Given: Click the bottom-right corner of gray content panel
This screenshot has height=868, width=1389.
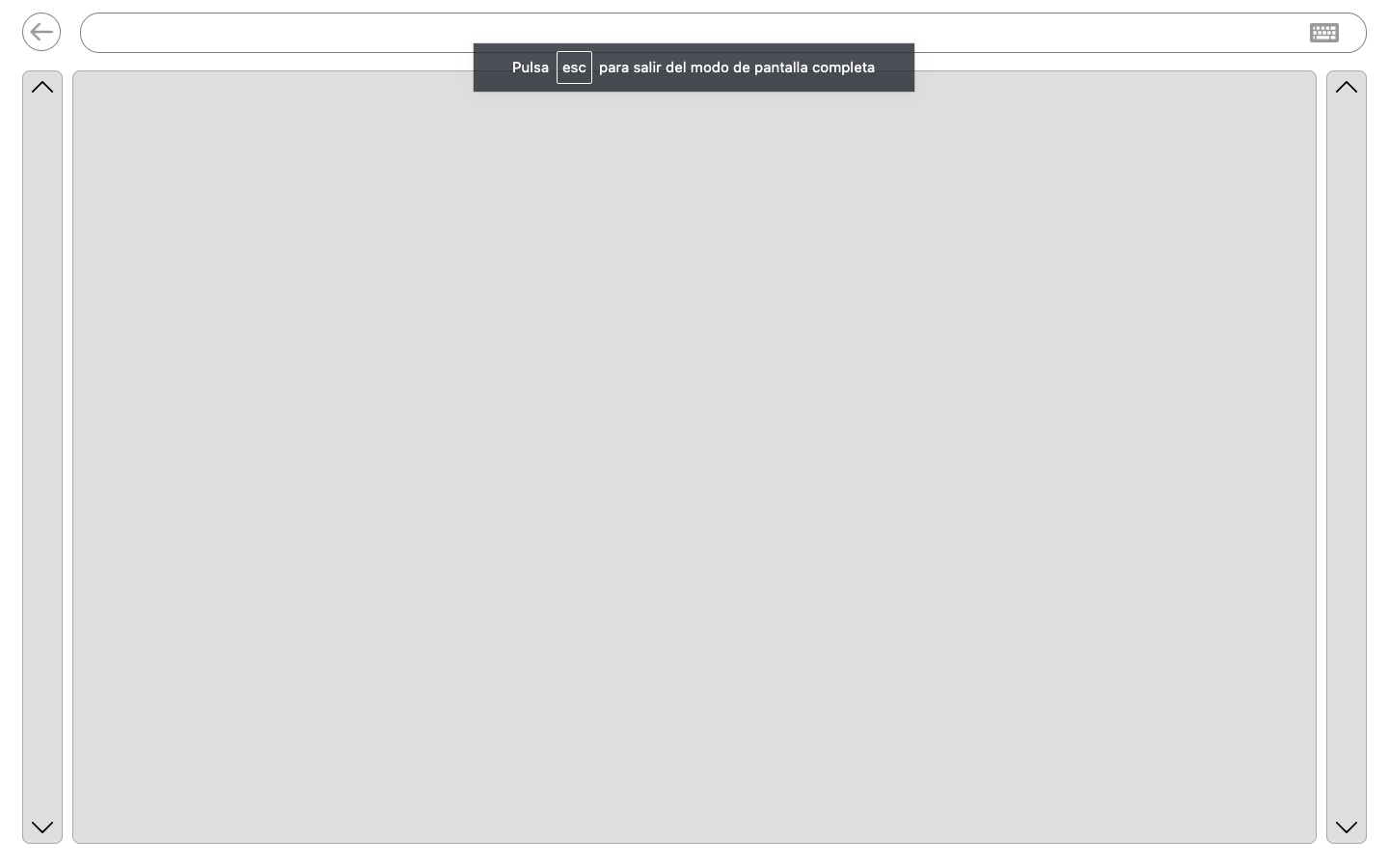Looking at the screenshot, I should pos(1310,837).
